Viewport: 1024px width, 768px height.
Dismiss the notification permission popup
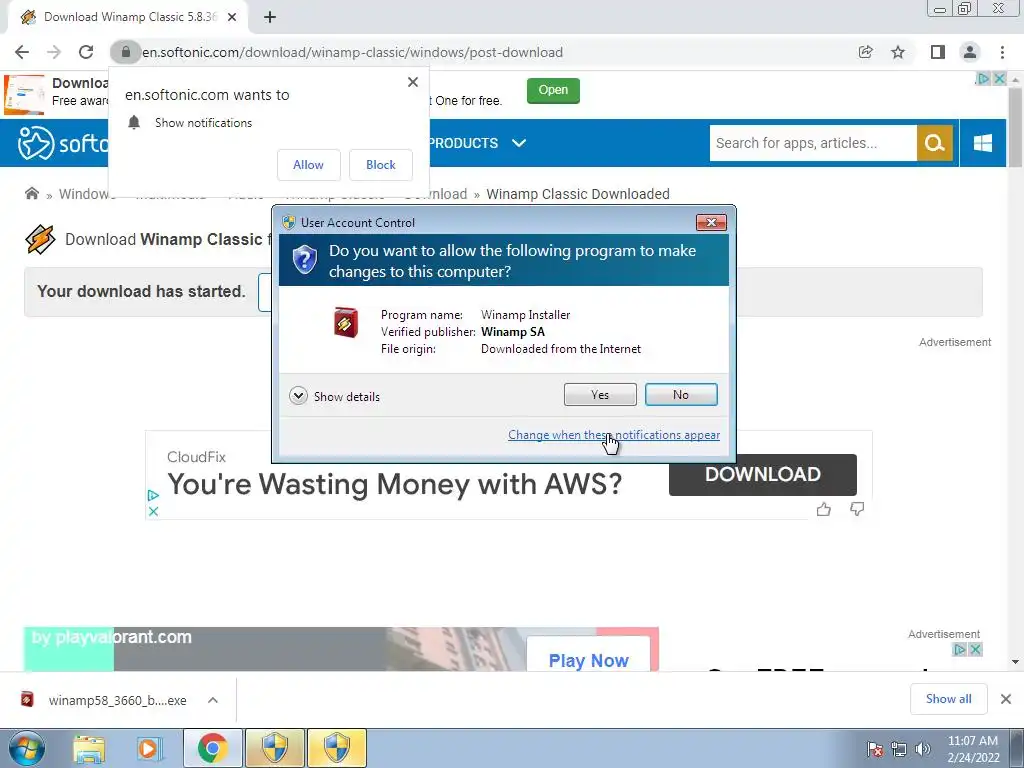pyautogui.click(x=413, y=82)
